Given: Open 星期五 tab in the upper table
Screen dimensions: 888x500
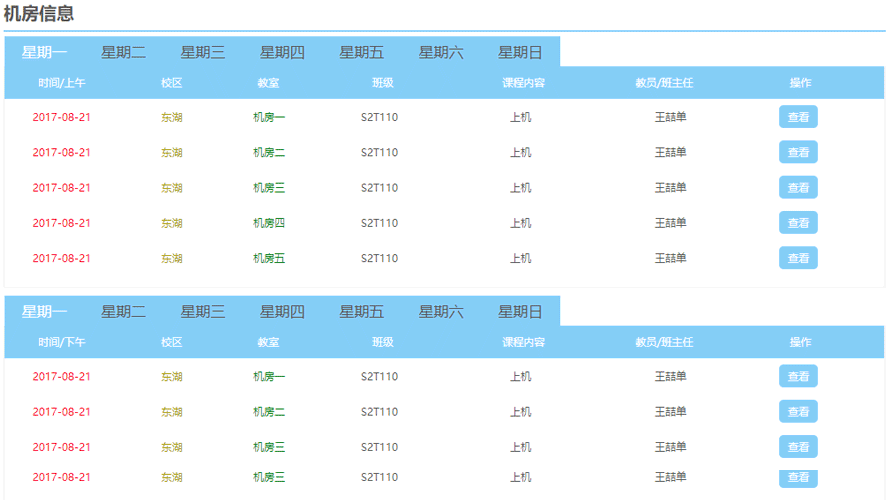Looking at the screenshot, I should 361,52.
